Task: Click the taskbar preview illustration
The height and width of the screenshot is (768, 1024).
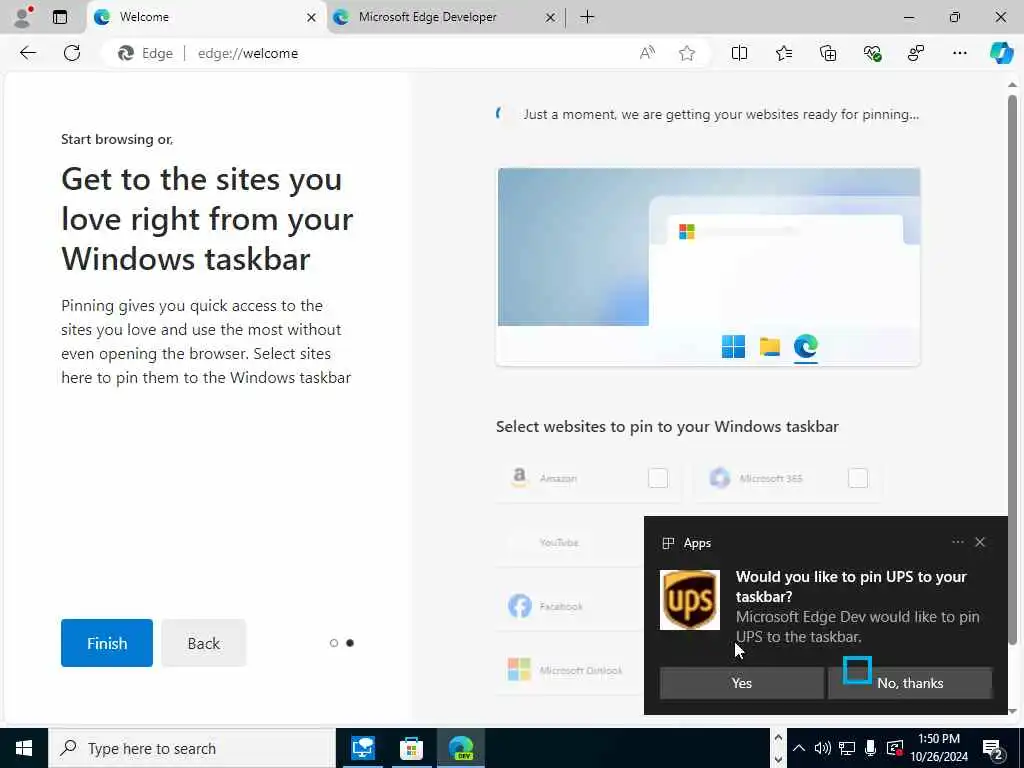Action: [x=709, y=267]
